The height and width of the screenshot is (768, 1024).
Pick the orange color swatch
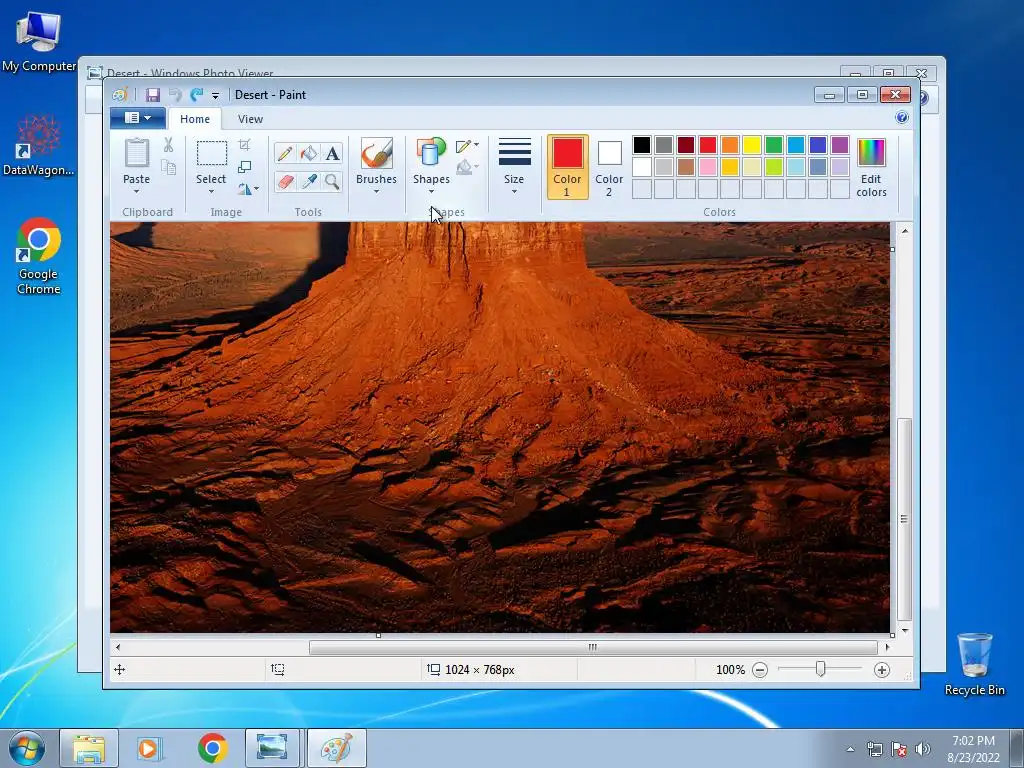[729, 144]
